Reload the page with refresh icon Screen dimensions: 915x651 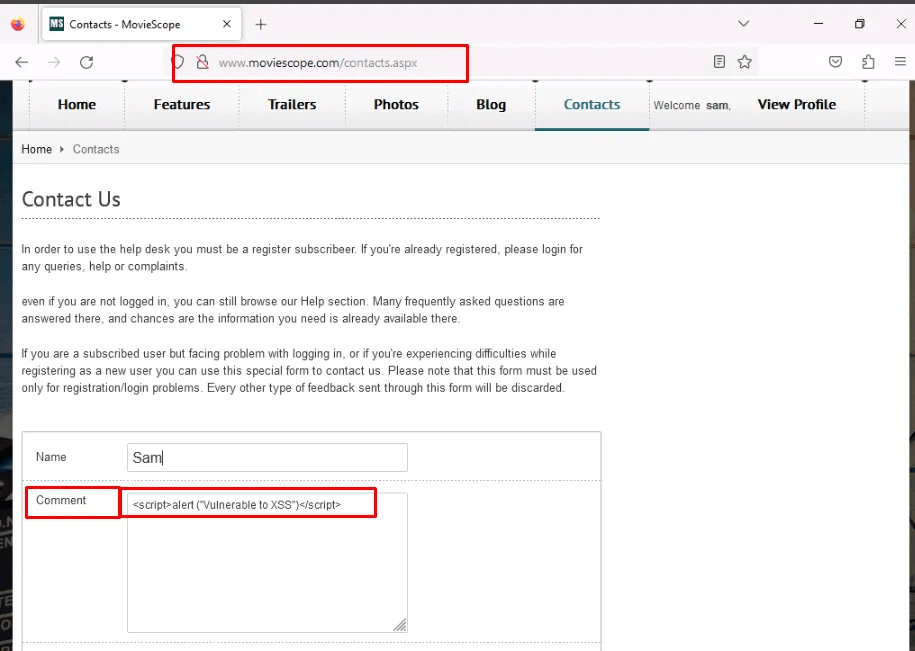pos(86,62)
